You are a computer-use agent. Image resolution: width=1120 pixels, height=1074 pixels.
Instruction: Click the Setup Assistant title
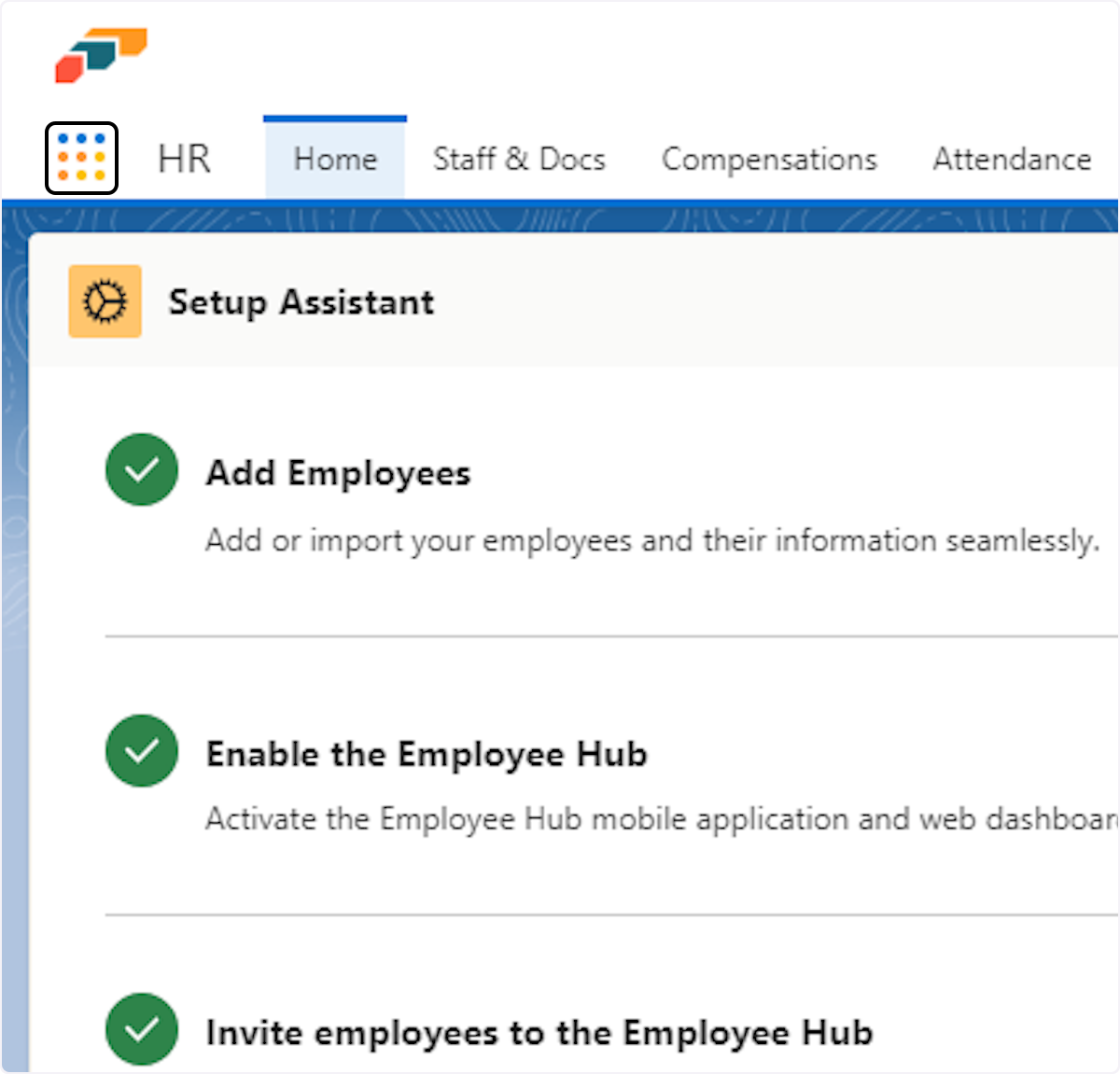click(x=301, y=302)
